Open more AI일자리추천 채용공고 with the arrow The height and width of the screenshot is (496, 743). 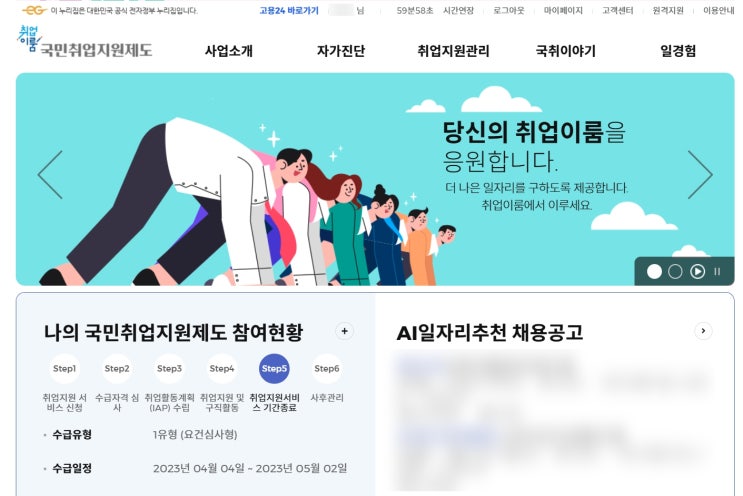tap(703, 331)
